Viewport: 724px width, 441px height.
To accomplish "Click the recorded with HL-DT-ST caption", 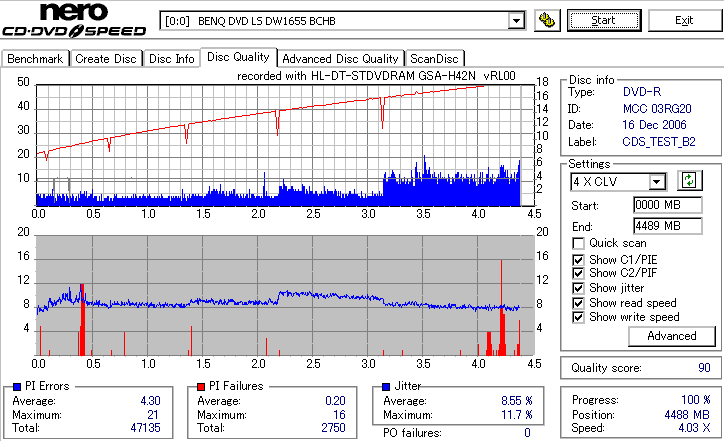I will point(376,76).
